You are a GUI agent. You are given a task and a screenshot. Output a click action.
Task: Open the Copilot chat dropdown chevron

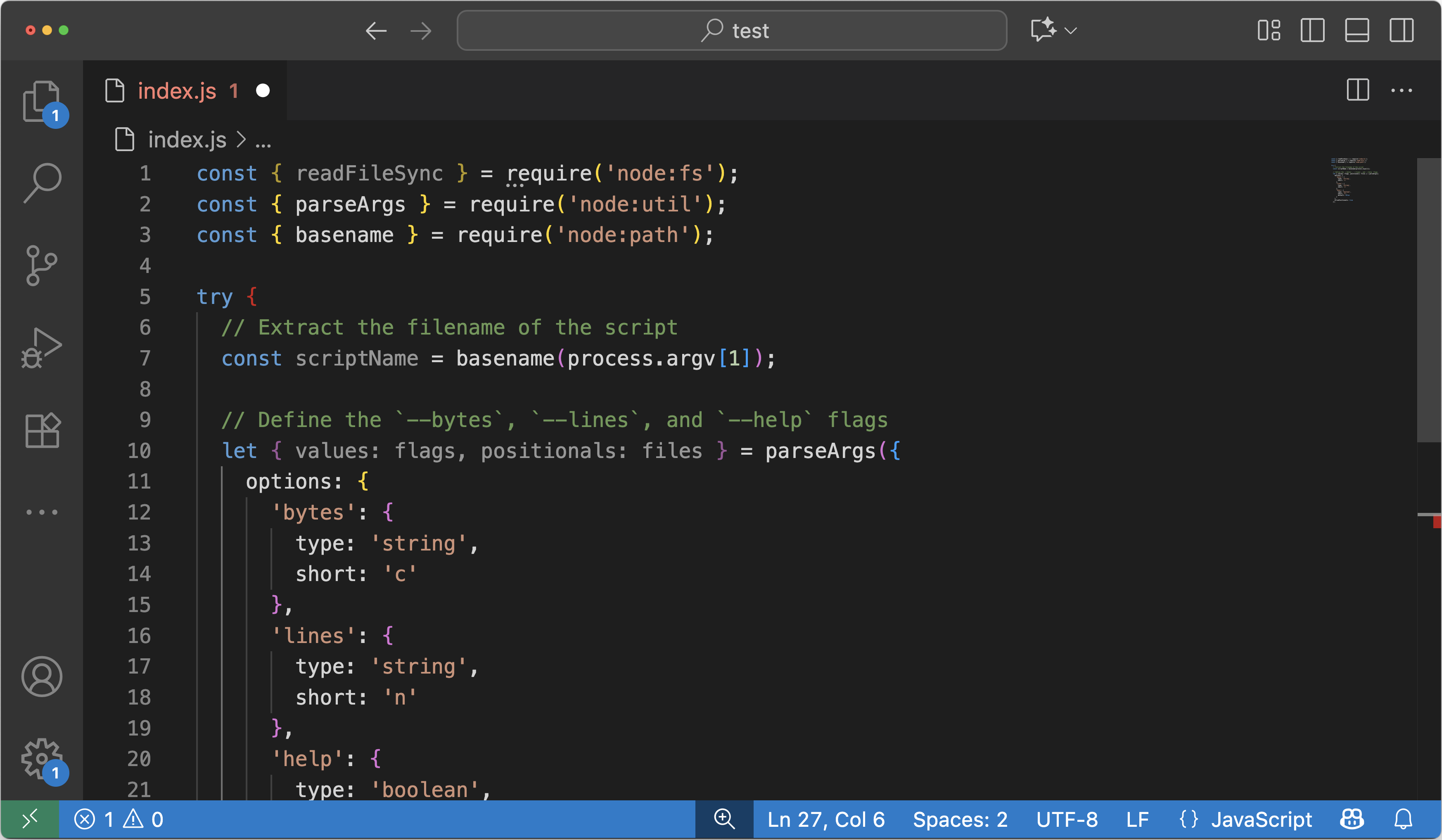pos(1071,30)
